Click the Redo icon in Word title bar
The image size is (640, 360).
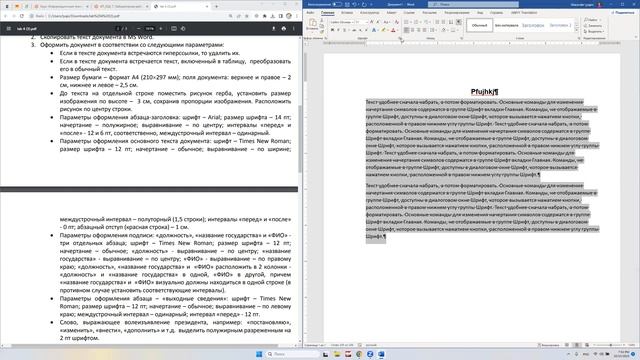click(x=364, y=4)
